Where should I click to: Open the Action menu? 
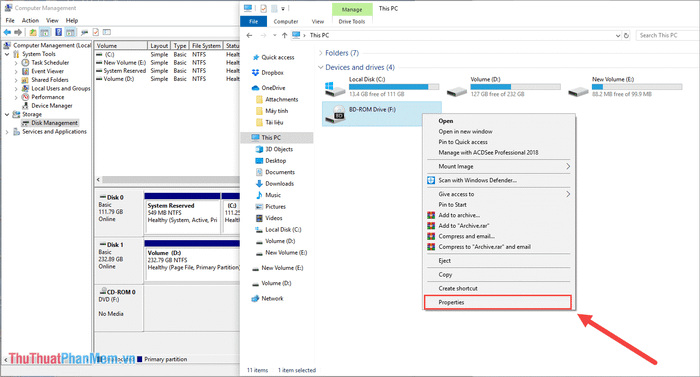coord(30,21)
